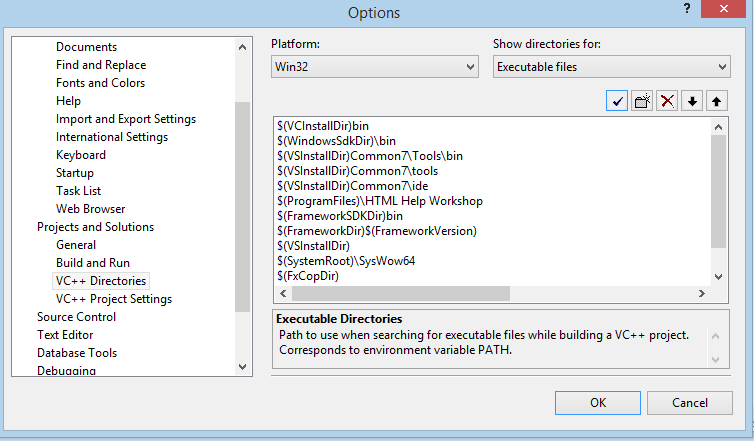The height and width of the screenshot is (441, 754).
Task: Open VC++ Project Settings page
Action: coord(114,299)
